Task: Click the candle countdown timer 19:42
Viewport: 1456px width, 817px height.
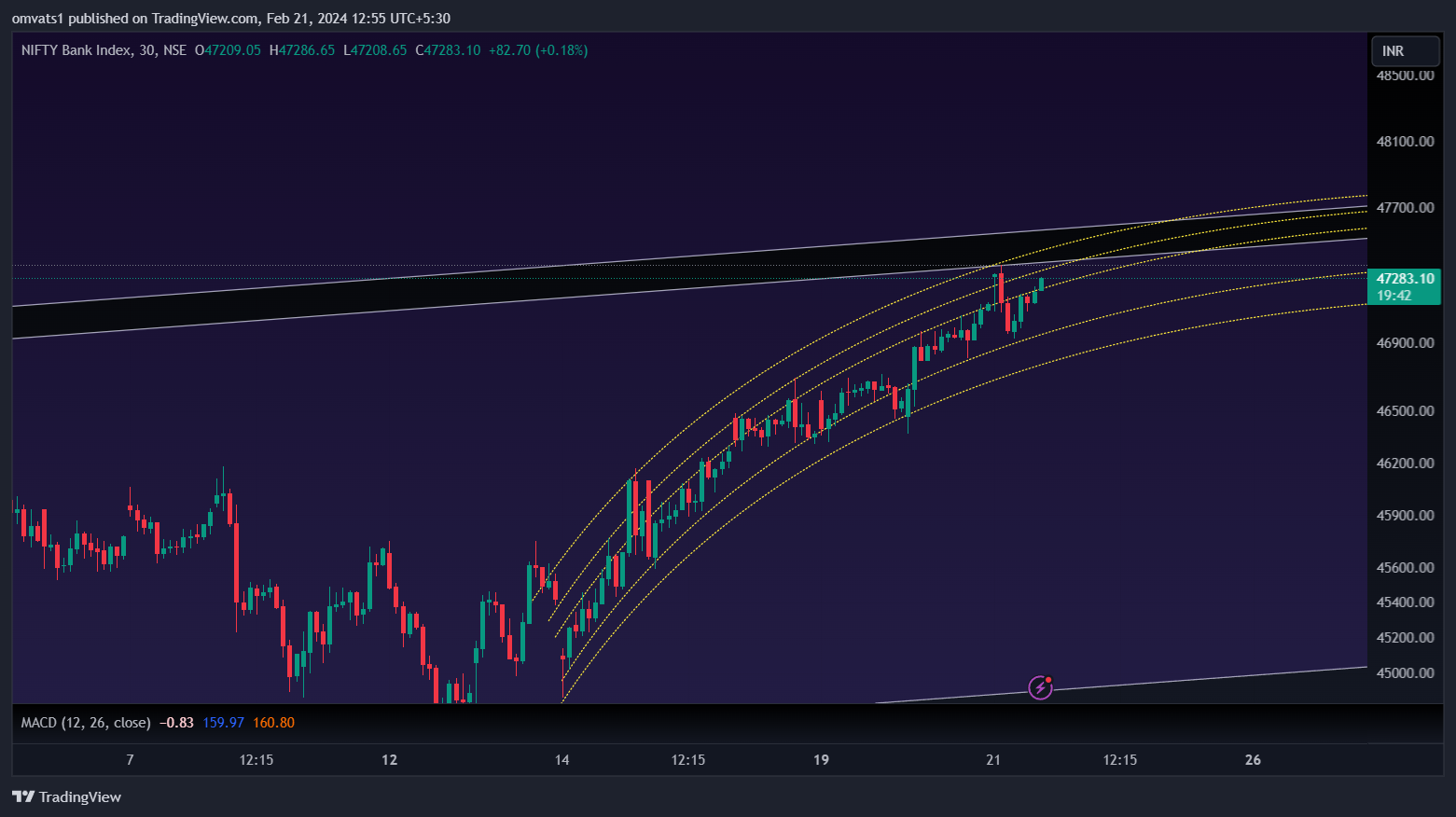Action: click(x=1394, y=296)
